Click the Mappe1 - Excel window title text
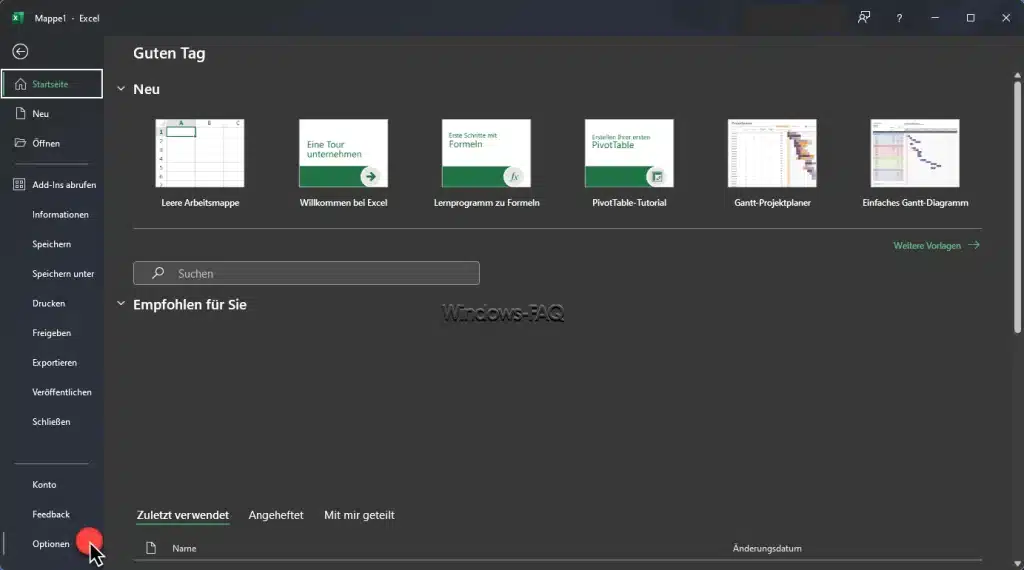 point(67,18)
